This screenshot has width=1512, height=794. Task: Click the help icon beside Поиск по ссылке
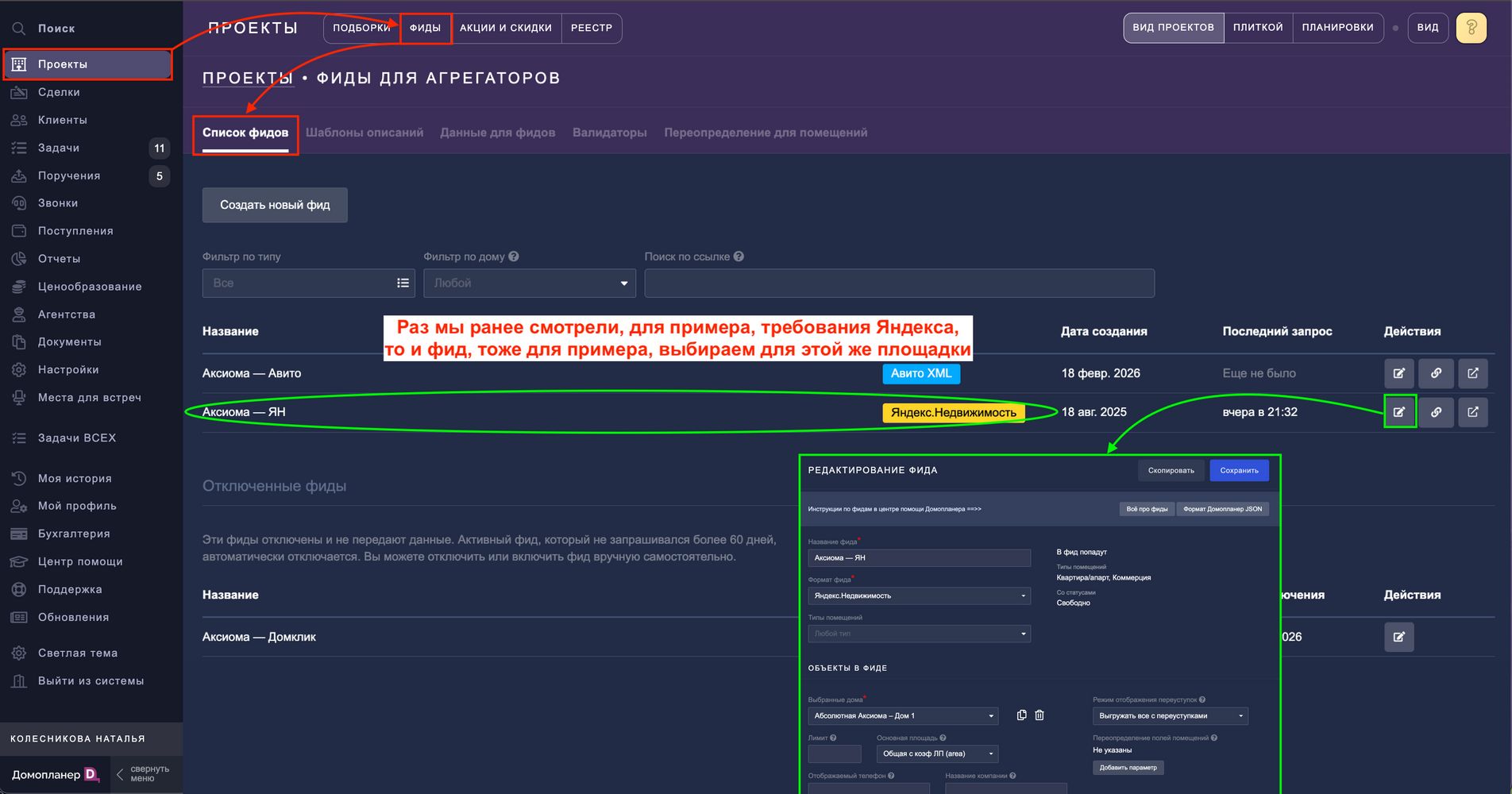739,256
